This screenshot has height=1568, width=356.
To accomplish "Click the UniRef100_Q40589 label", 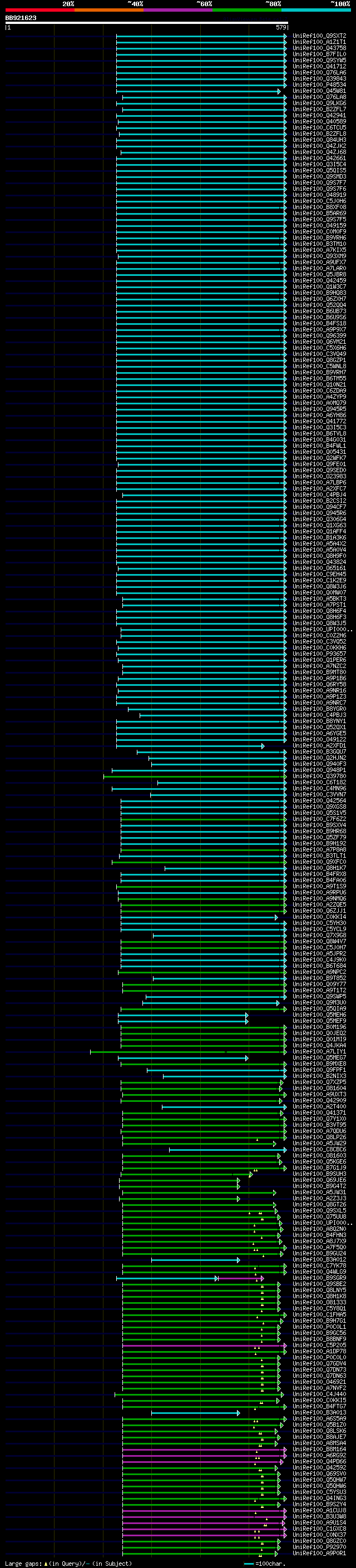I will point(319,122).
